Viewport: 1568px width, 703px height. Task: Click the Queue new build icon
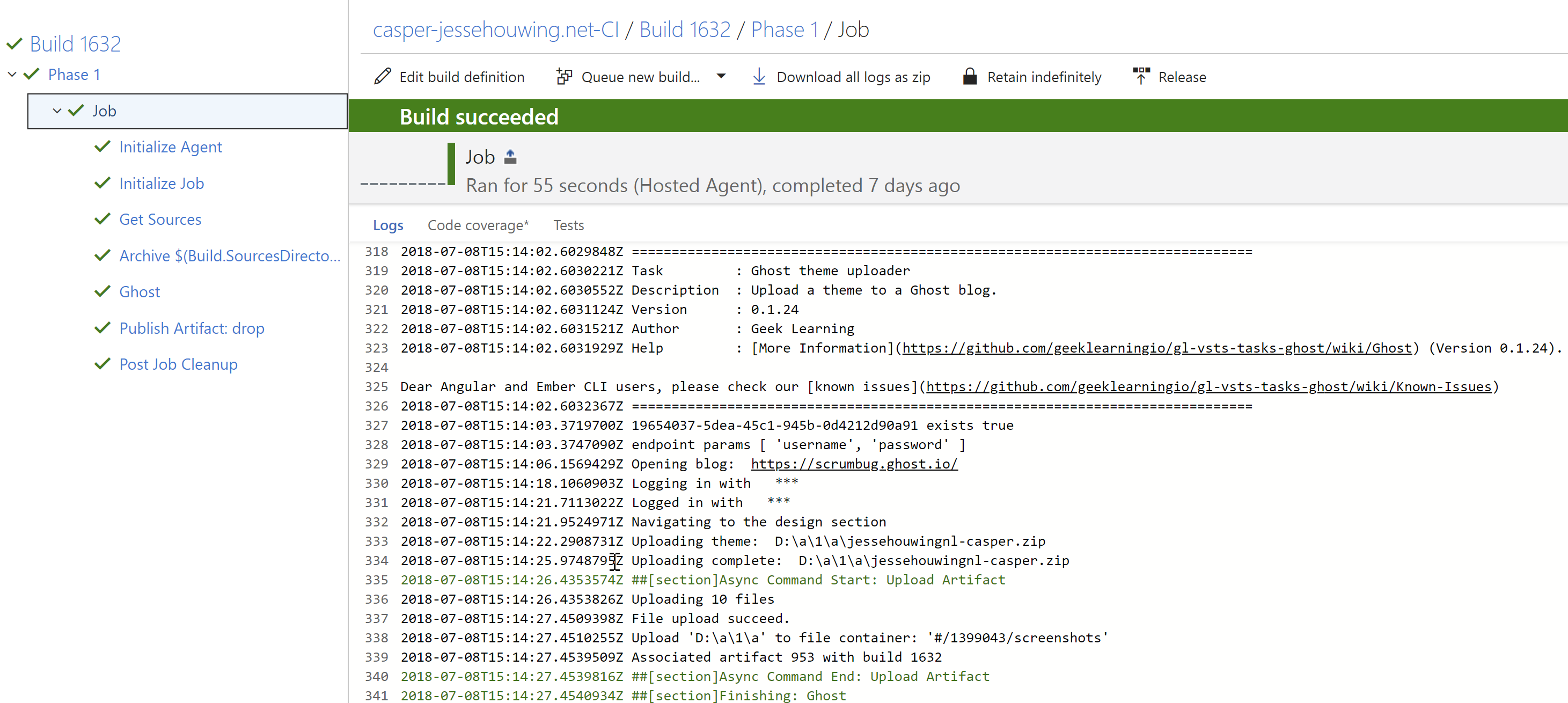click(x=565, y=77)
